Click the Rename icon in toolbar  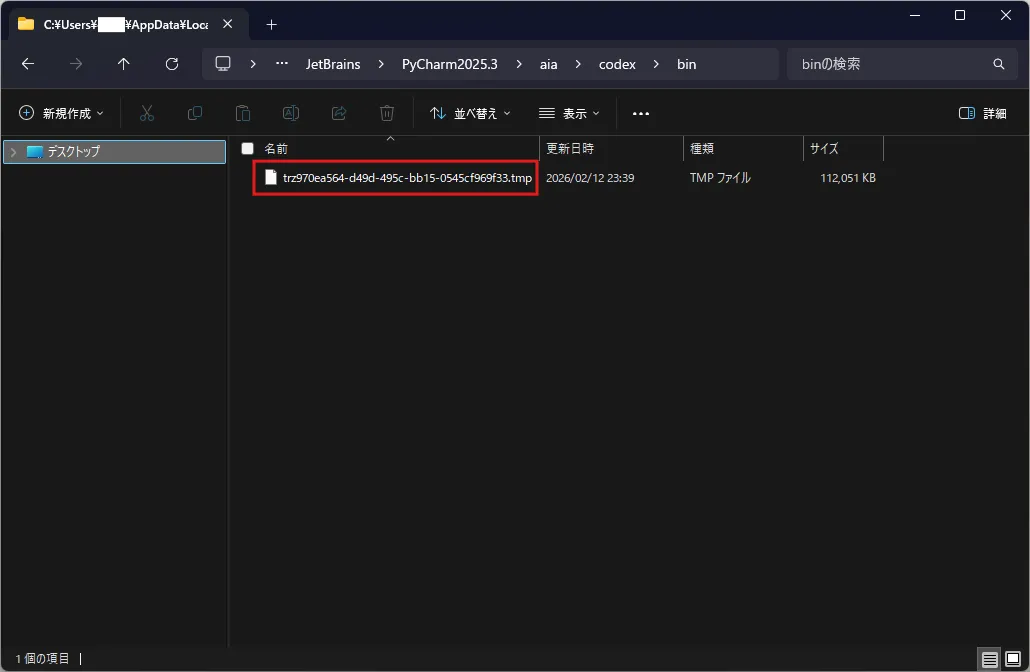(x=291, y=114)
